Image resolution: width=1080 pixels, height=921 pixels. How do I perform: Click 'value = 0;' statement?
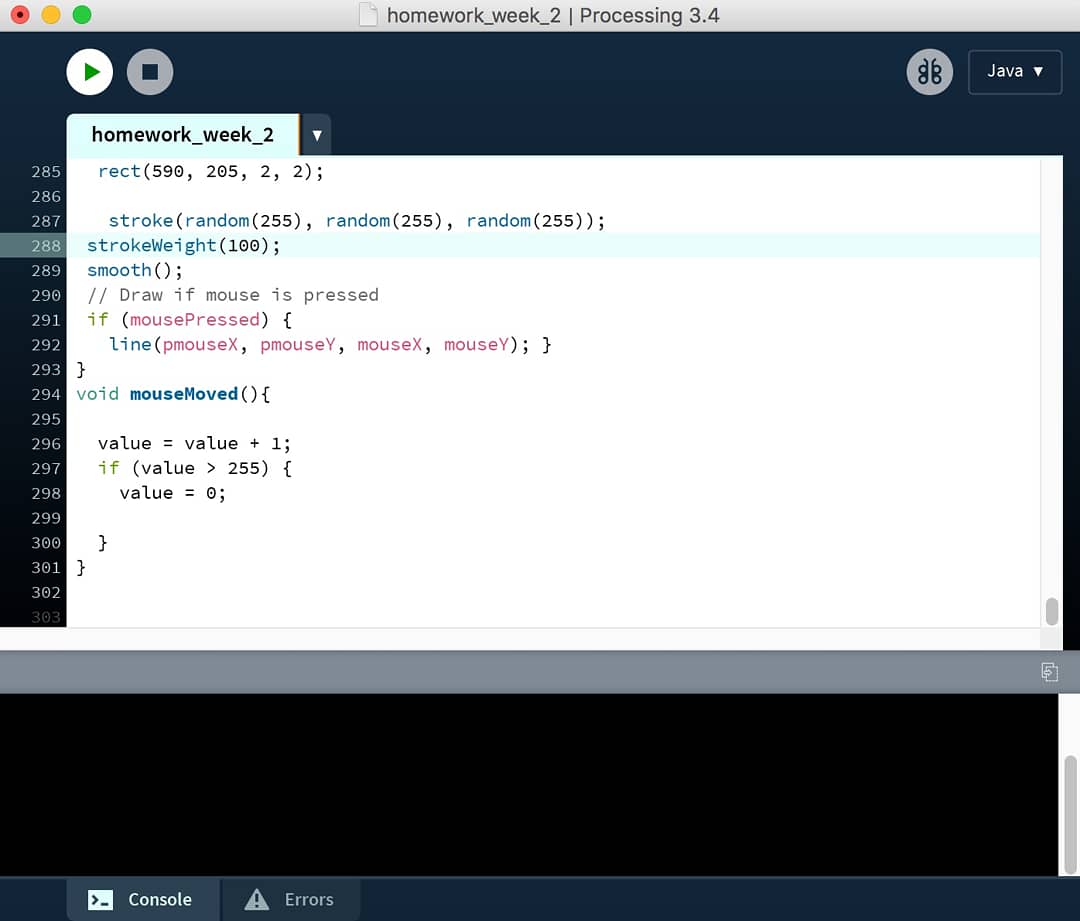(x=172, y=493)
